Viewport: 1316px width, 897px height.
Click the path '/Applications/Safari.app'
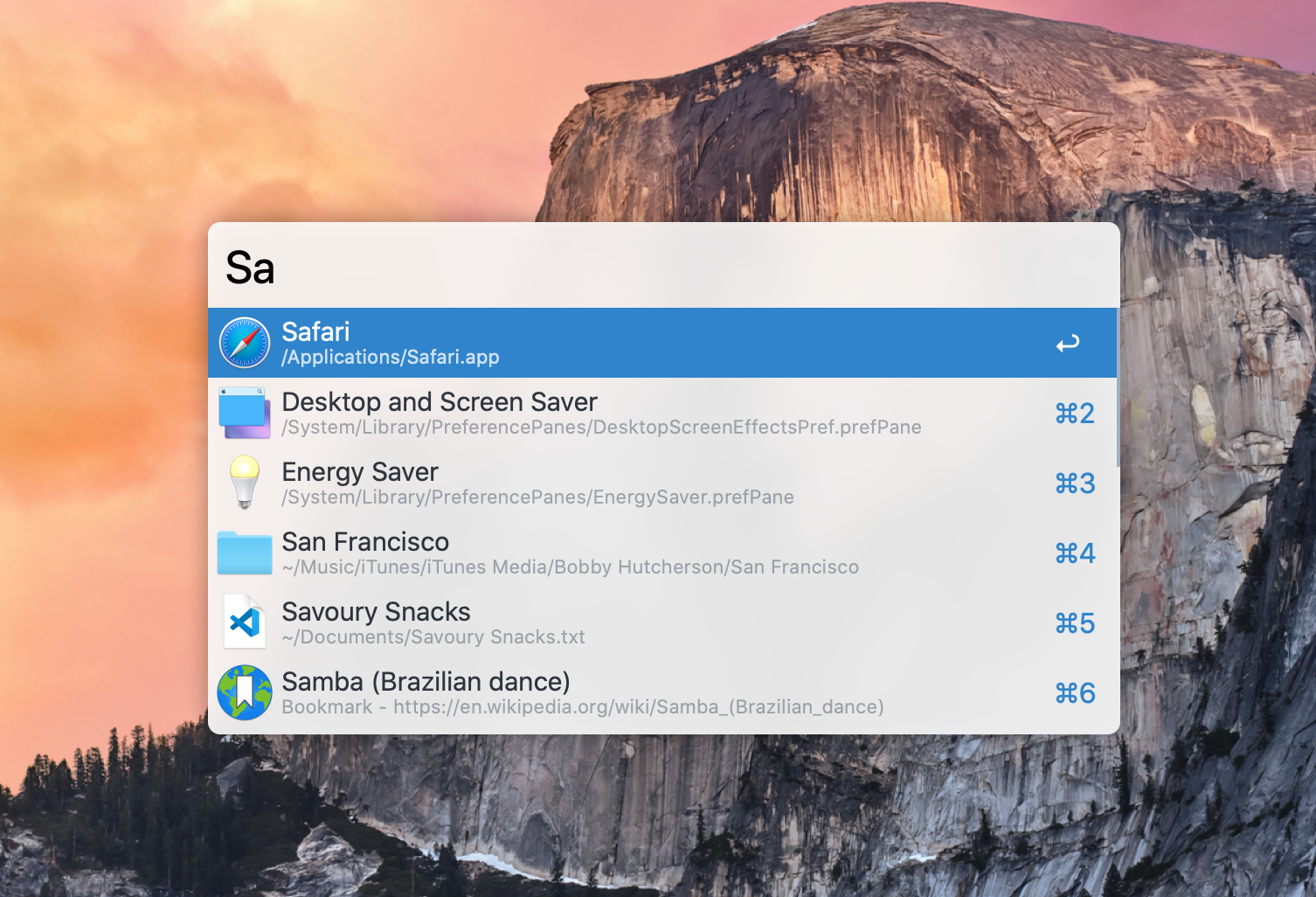tap(391, 357)
